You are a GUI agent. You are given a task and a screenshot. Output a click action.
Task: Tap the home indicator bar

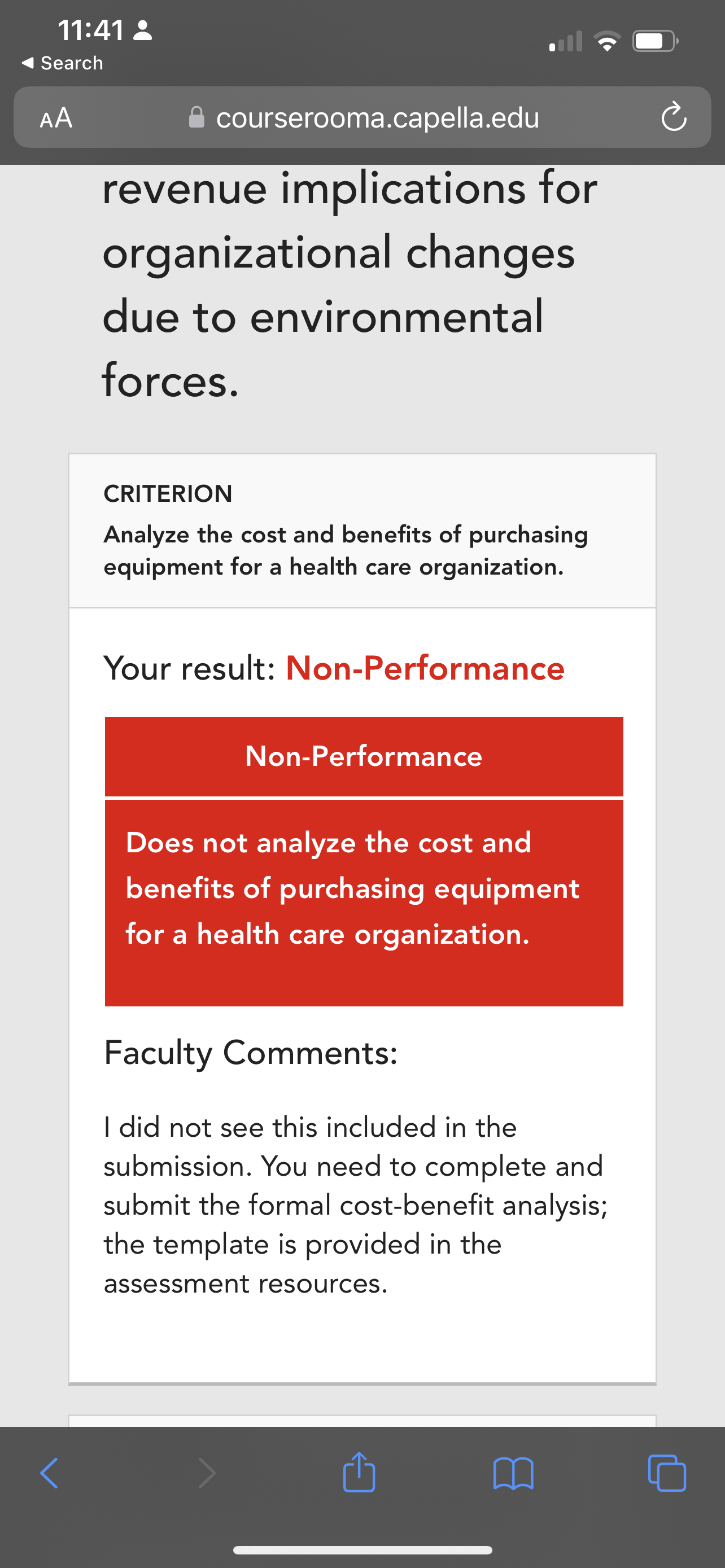point(363,1550)
